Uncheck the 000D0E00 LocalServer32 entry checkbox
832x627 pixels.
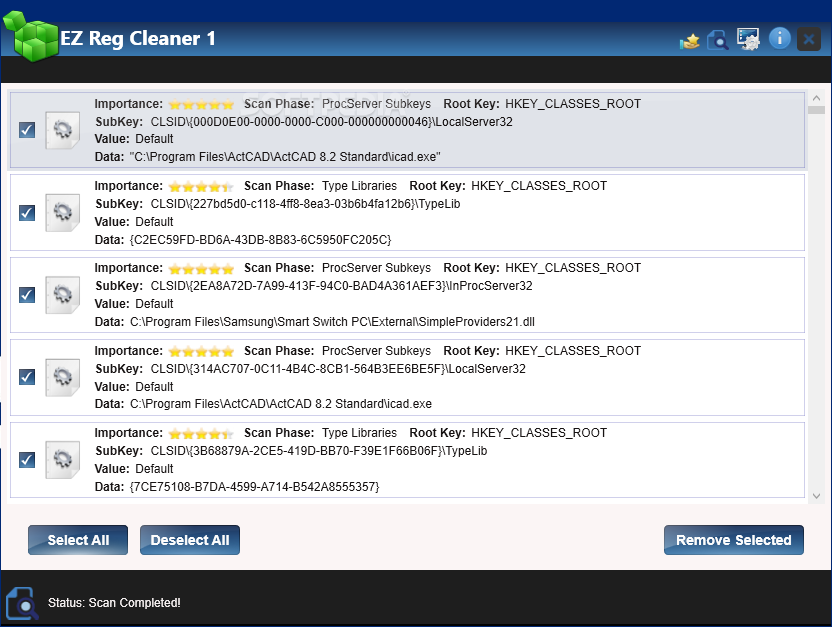point(27,130)
